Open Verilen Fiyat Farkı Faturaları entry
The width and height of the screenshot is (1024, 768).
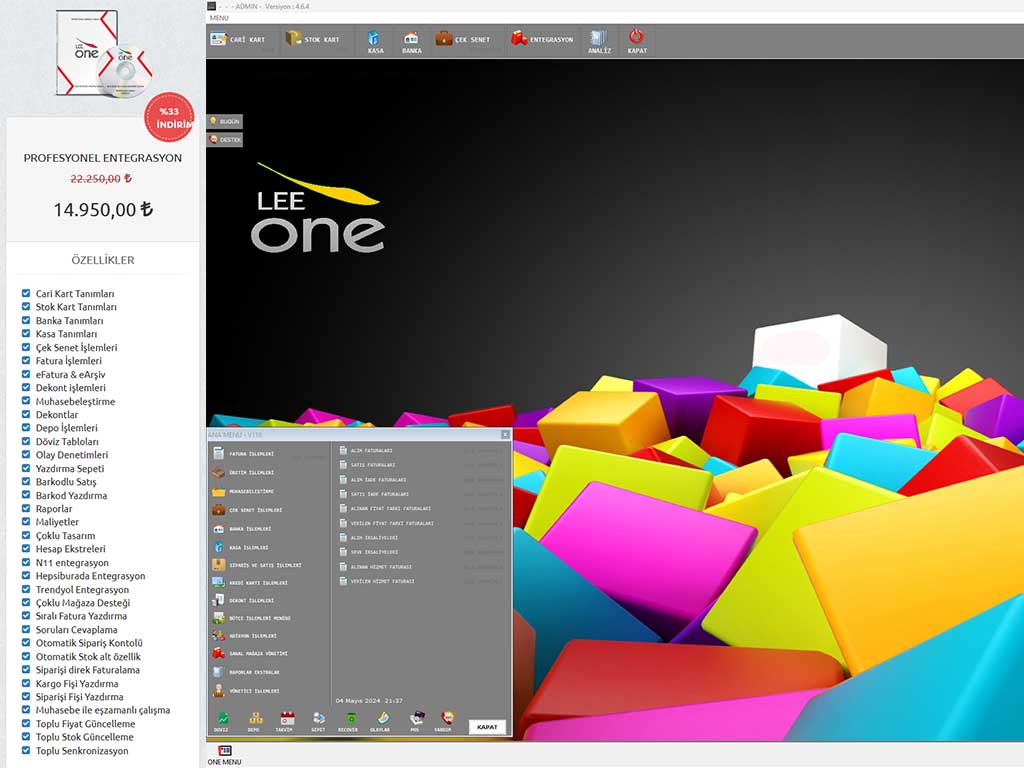point(385,523)
